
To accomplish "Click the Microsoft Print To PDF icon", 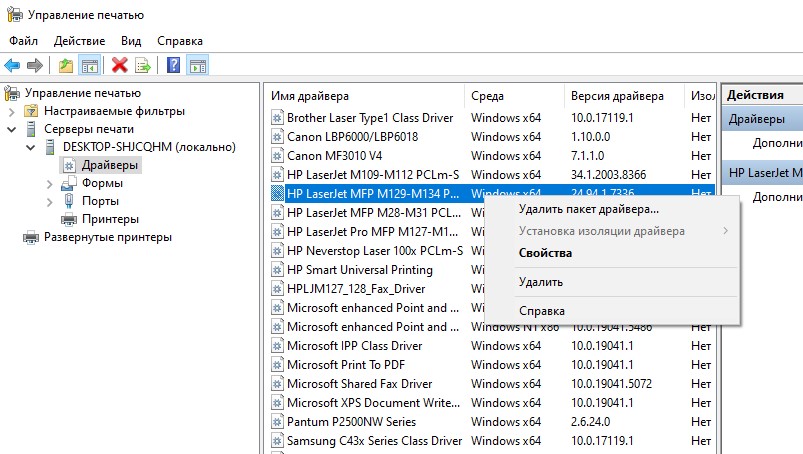I will pyautogui.click(x=277, y=364).
